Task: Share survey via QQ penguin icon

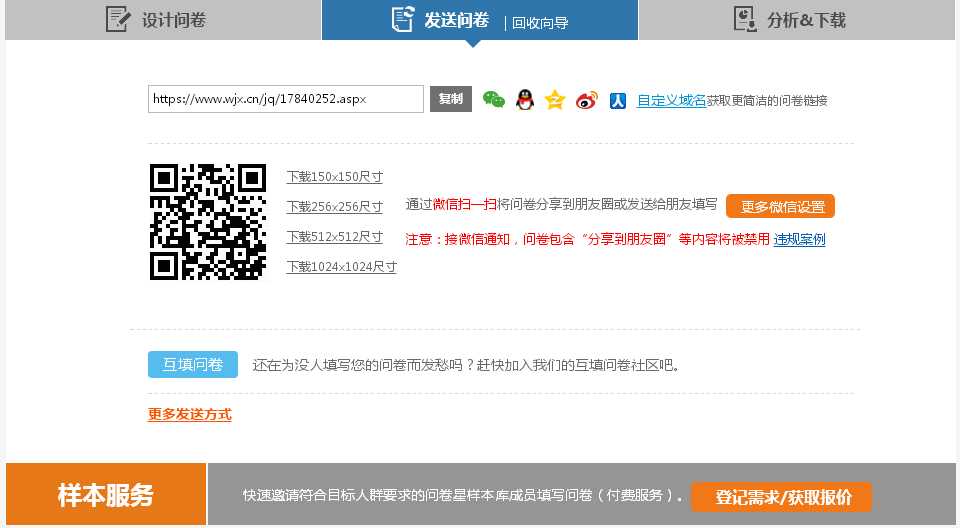Action: coord(525,99)
